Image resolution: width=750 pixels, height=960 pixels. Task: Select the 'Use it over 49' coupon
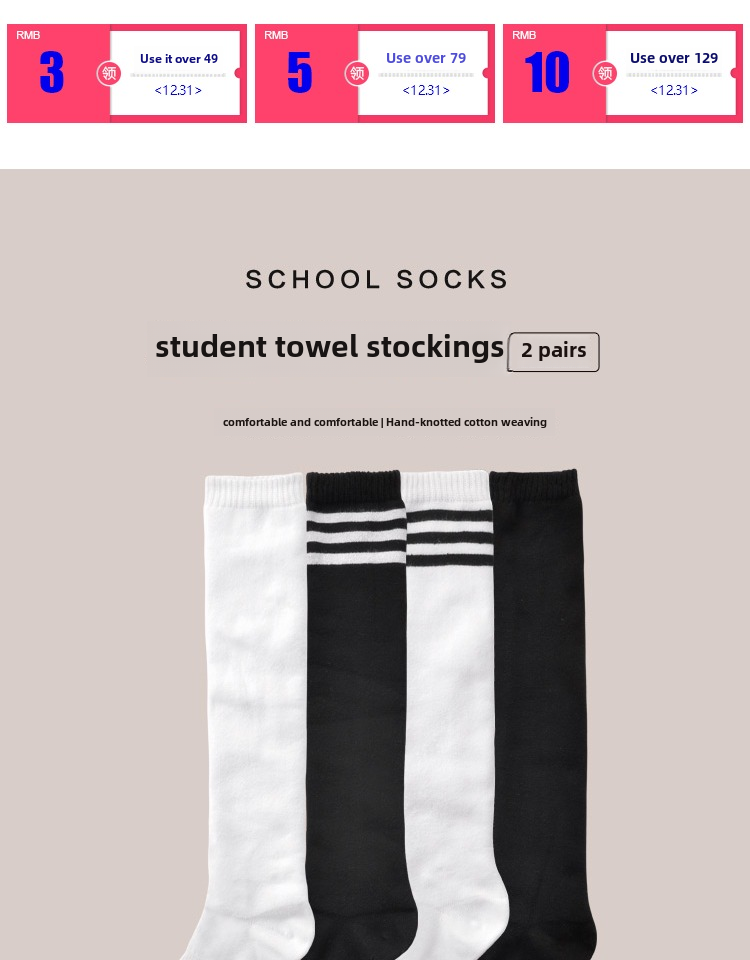127,73
